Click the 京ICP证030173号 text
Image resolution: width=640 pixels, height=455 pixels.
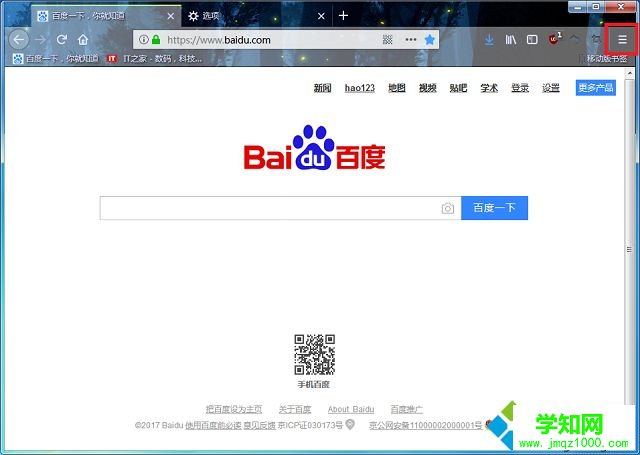pyautogui.click(x=310, y=425)
